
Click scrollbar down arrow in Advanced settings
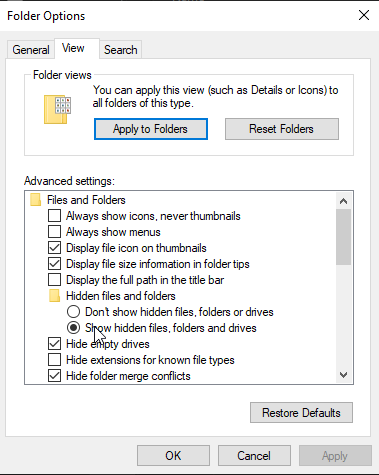click(x=343, y=375)
